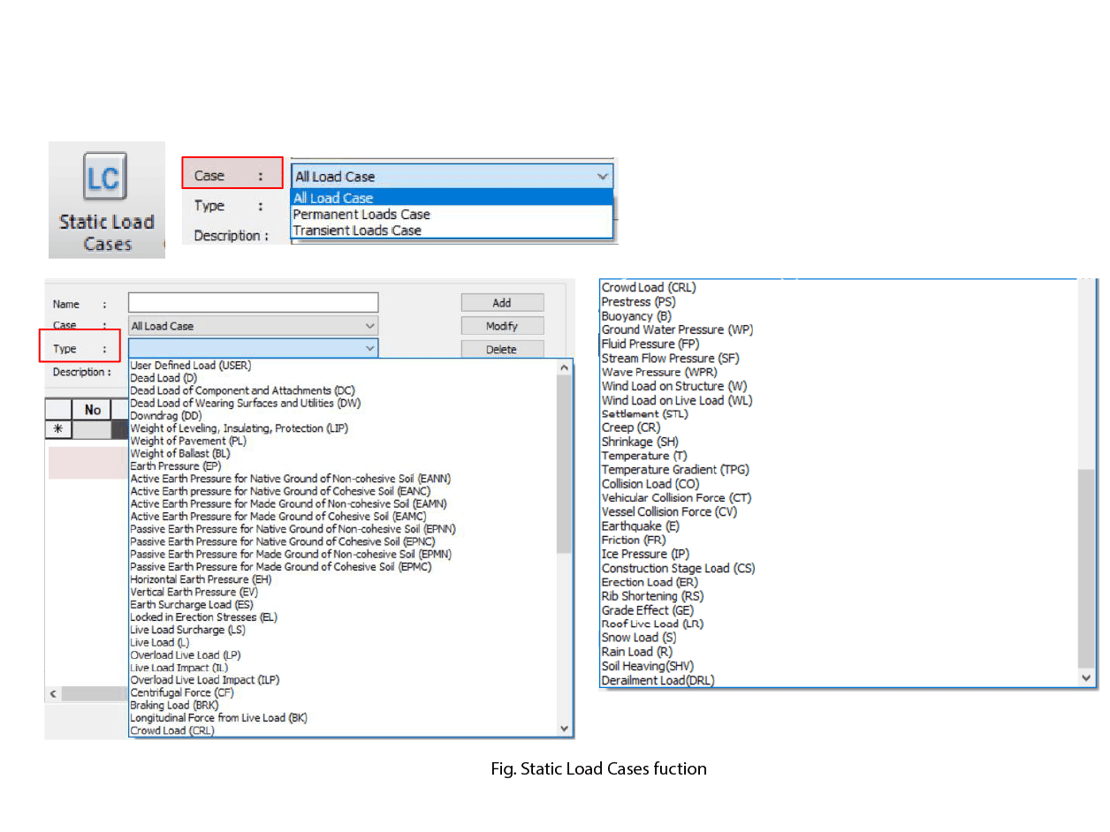The height and width of the screenshot is (832, 1110).
Task: Expand the Case combo box in the form
Action: pyautogui.click(x=370, y=326)
